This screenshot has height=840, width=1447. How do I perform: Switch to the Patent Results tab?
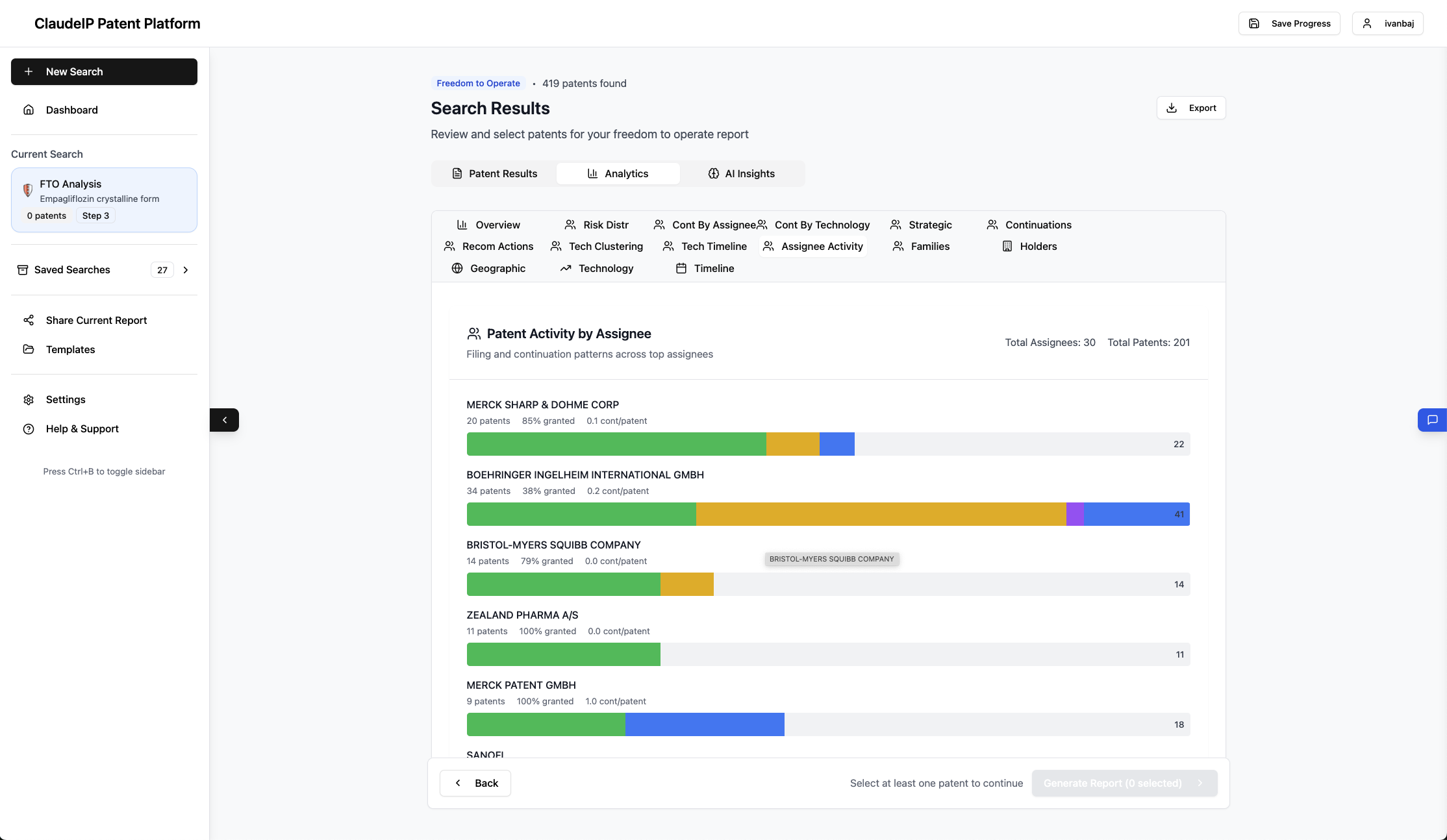click(494, 173)
